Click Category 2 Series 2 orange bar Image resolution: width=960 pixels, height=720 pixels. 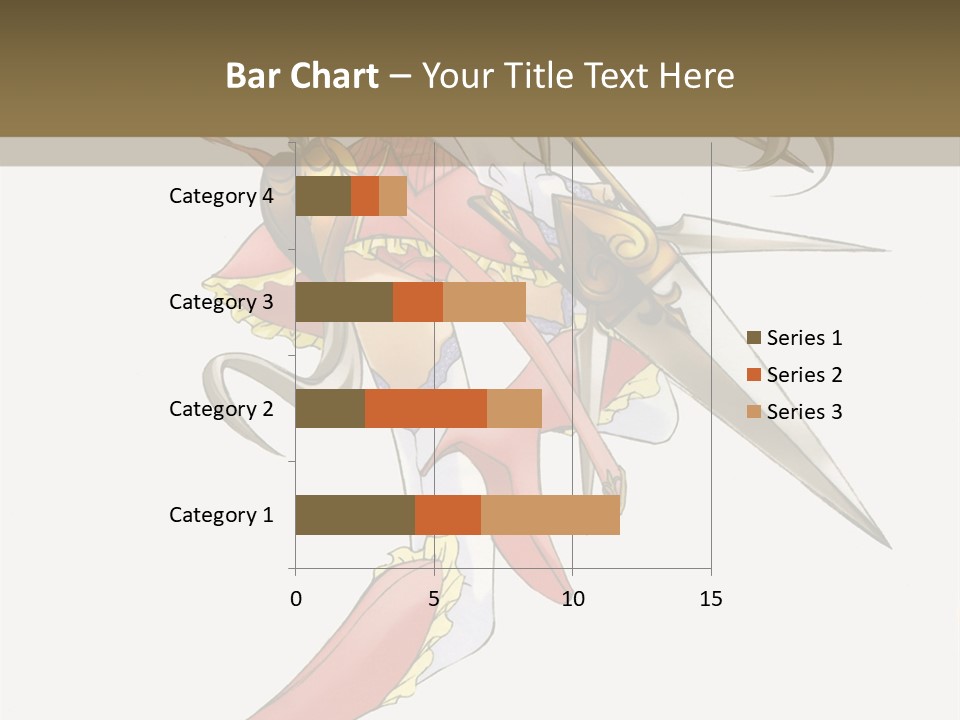click(x=426, y=408)
